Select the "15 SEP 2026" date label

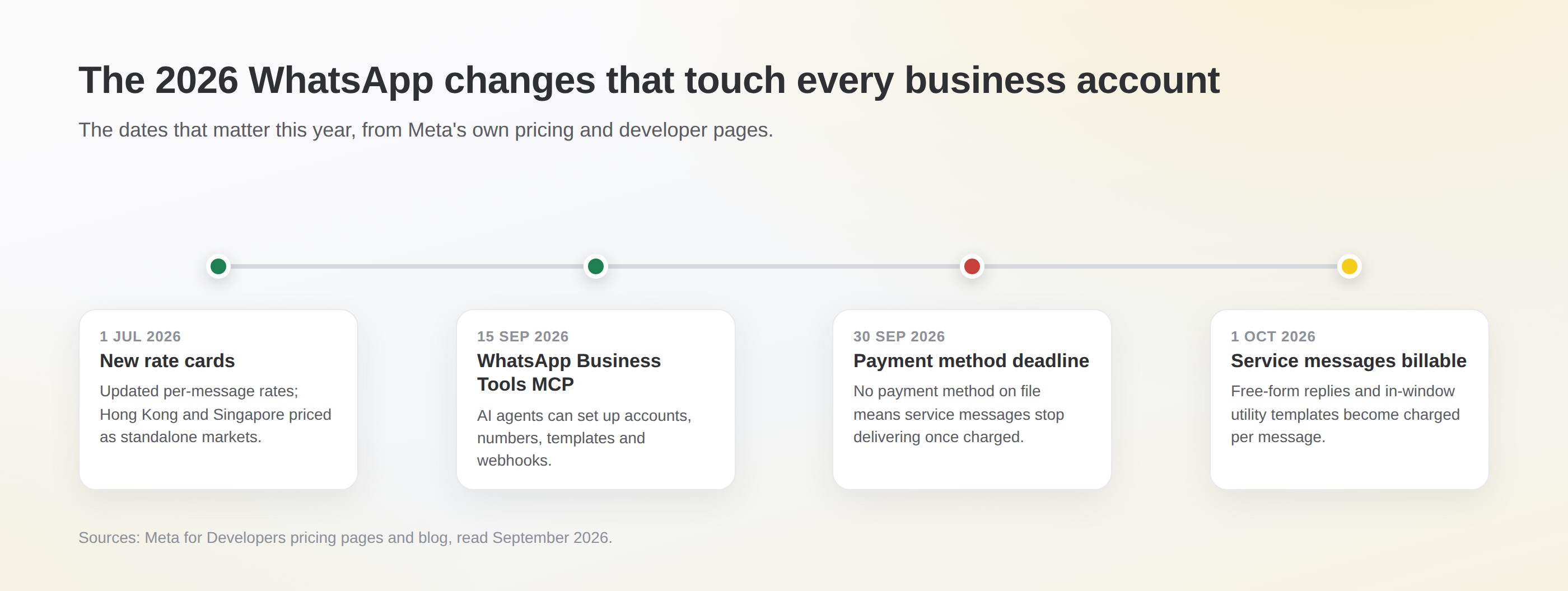tap(523, 336)
